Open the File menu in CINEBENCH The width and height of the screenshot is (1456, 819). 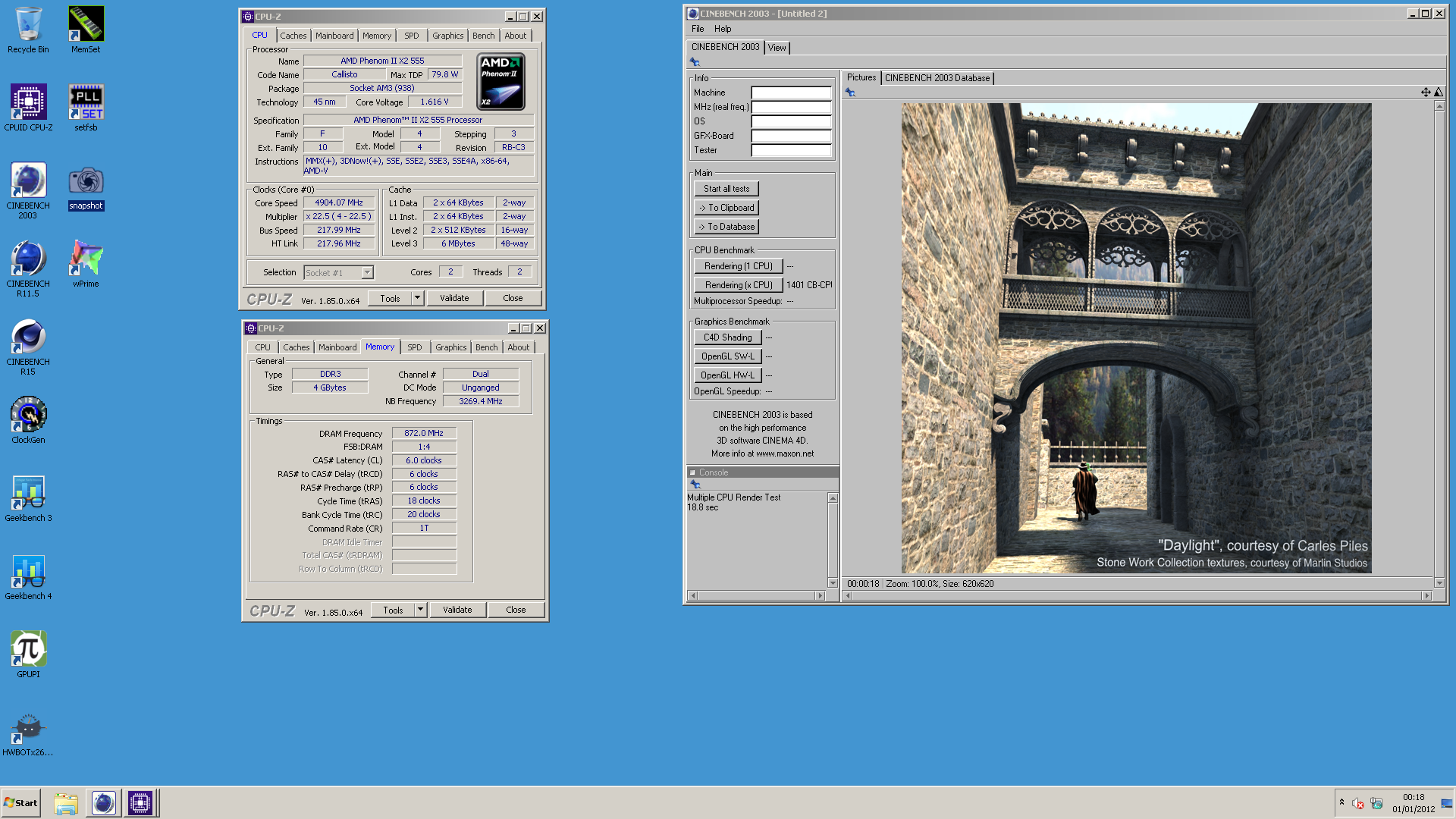(x=698, y=29)
